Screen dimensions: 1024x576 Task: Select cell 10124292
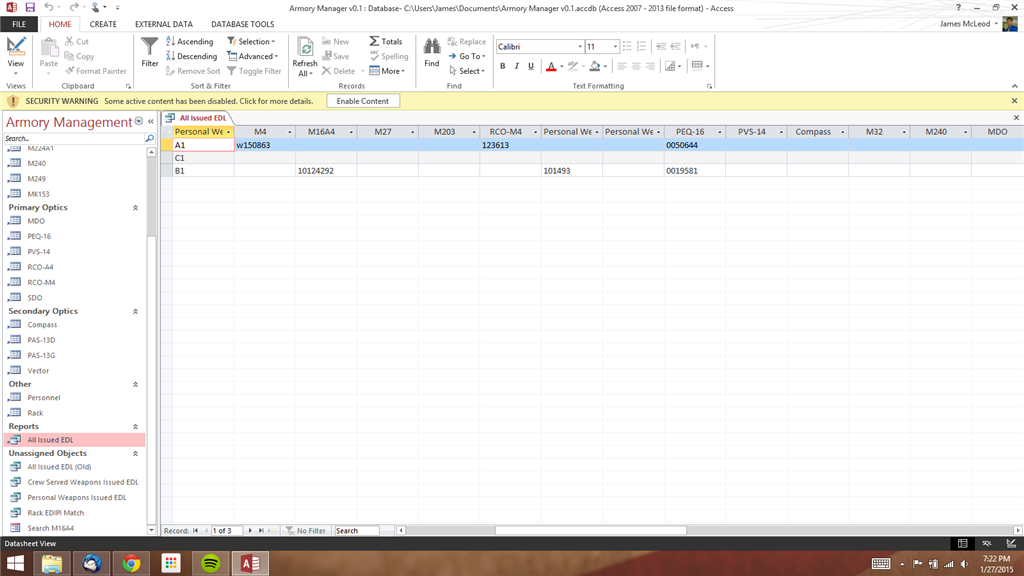[326, 170]
